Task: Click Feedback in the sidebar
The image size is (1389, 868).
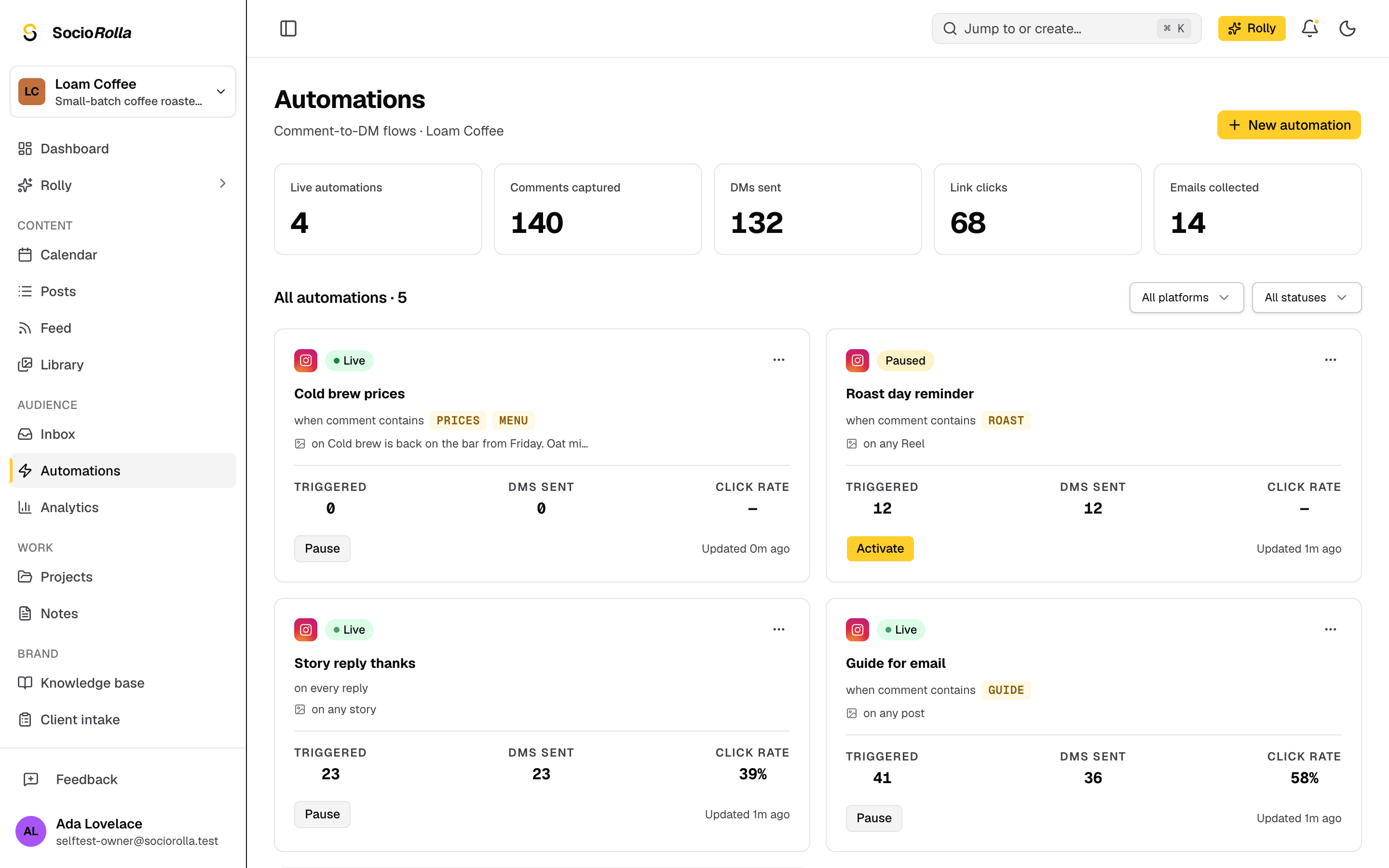Action: pos(123,780)
